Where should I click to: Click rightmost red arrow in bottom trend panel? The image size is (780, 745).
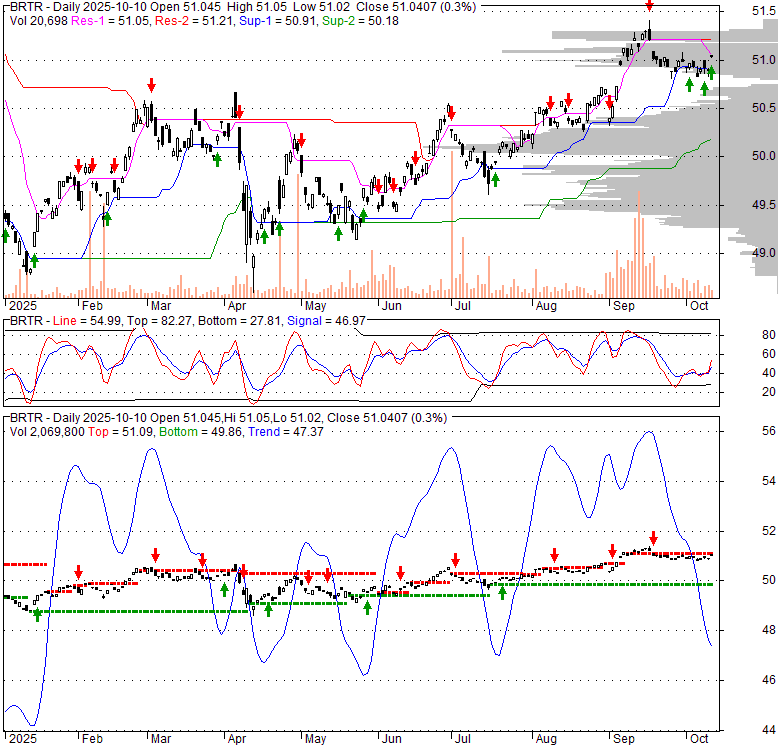point(653,538)
